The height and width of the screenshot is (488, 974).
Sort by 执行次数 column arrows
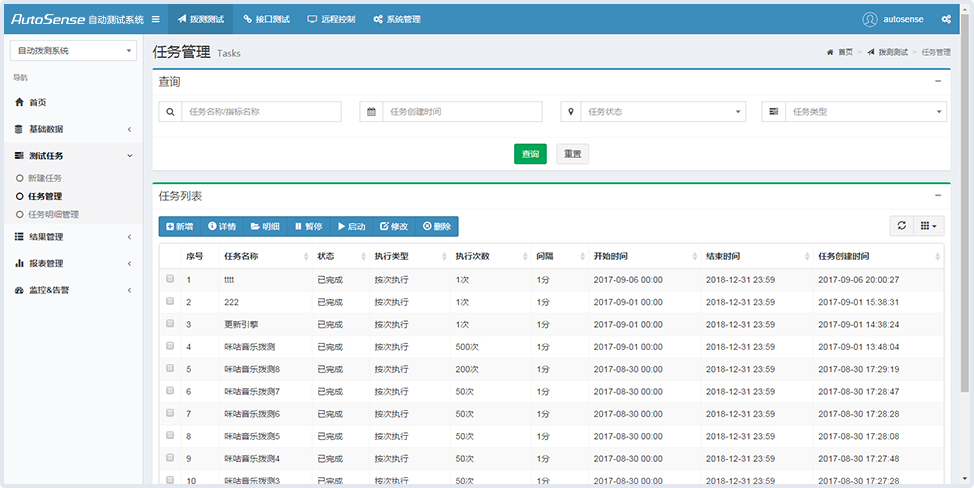[x=526, y=256]
